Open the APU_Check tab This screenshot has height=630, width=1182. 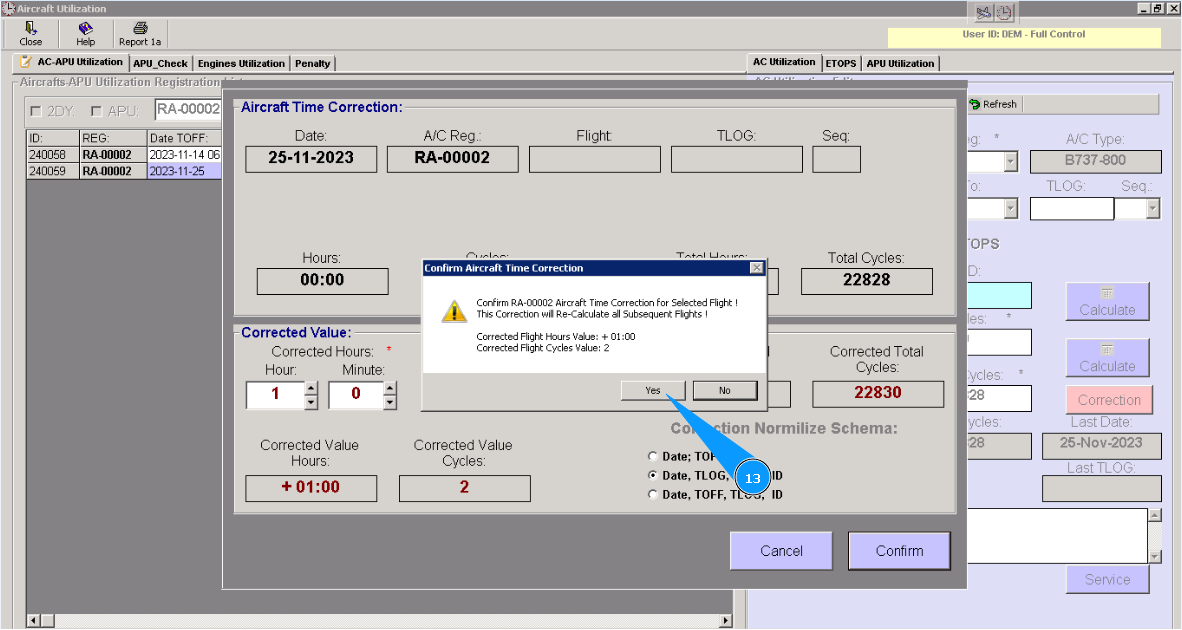pos(160,63)
